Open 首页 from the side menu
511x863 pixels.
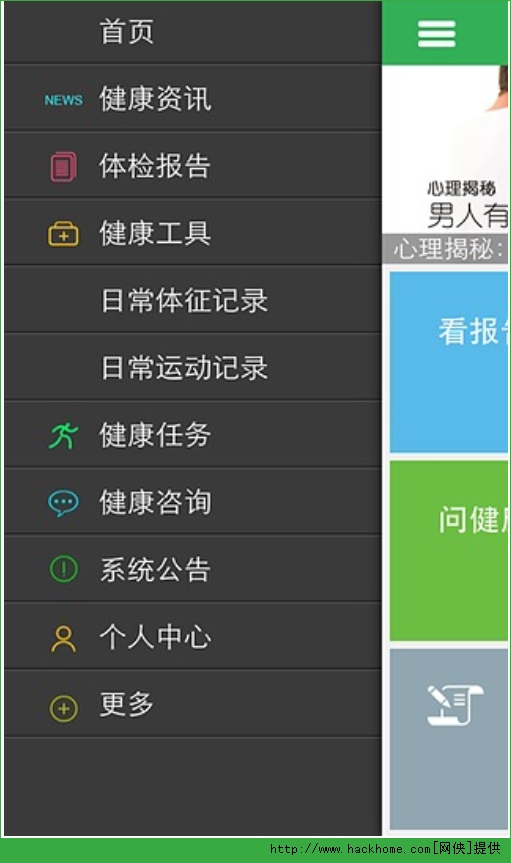tap(193, 32)
